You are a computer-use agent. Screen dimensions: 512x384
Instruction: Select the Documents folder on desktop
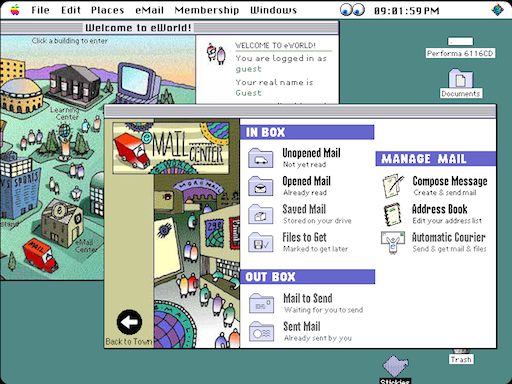(461, 83)
